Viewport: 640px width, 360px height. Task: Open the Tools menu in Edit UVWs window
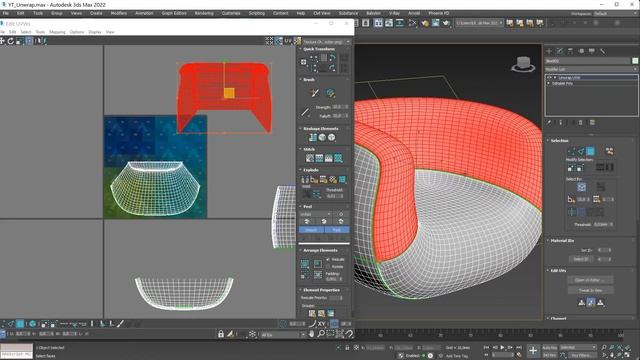coord(40,32)
